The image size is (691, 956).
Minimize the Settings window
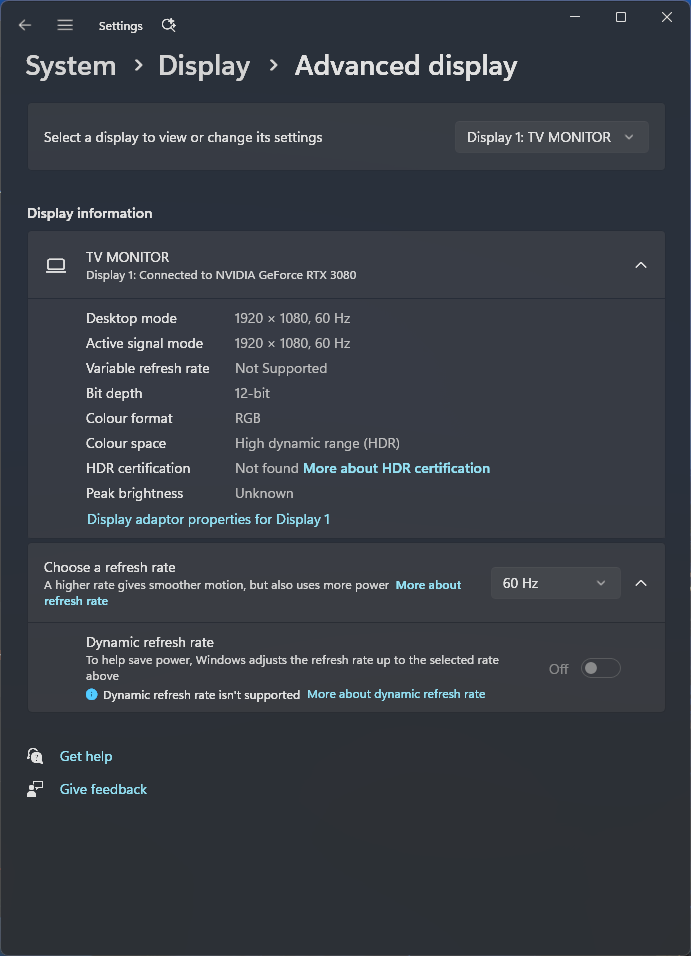pos(575,17)
